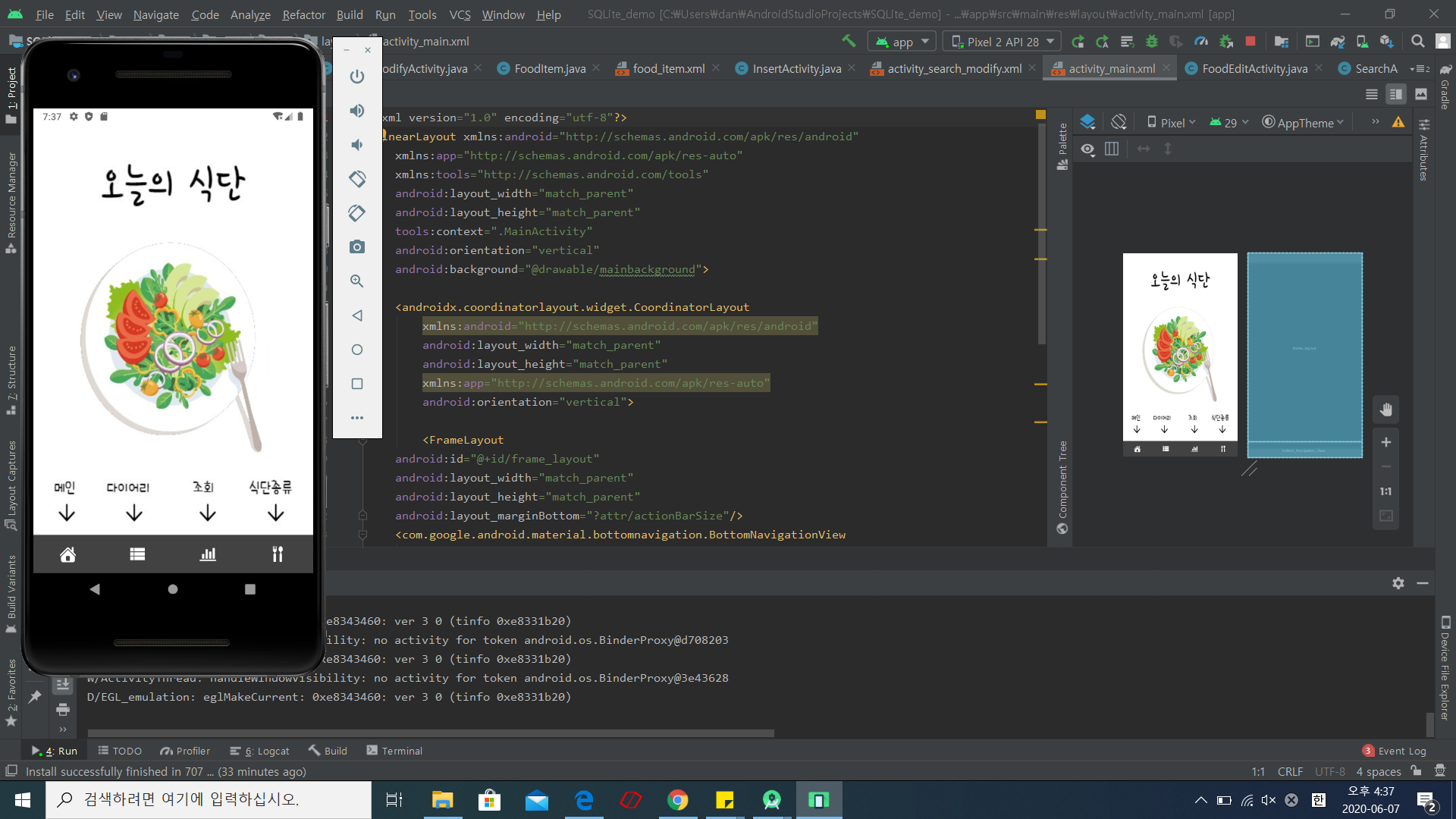1456x819 pixels.
Task: Click the Debug app bug icon
Action: point(1152,42)
